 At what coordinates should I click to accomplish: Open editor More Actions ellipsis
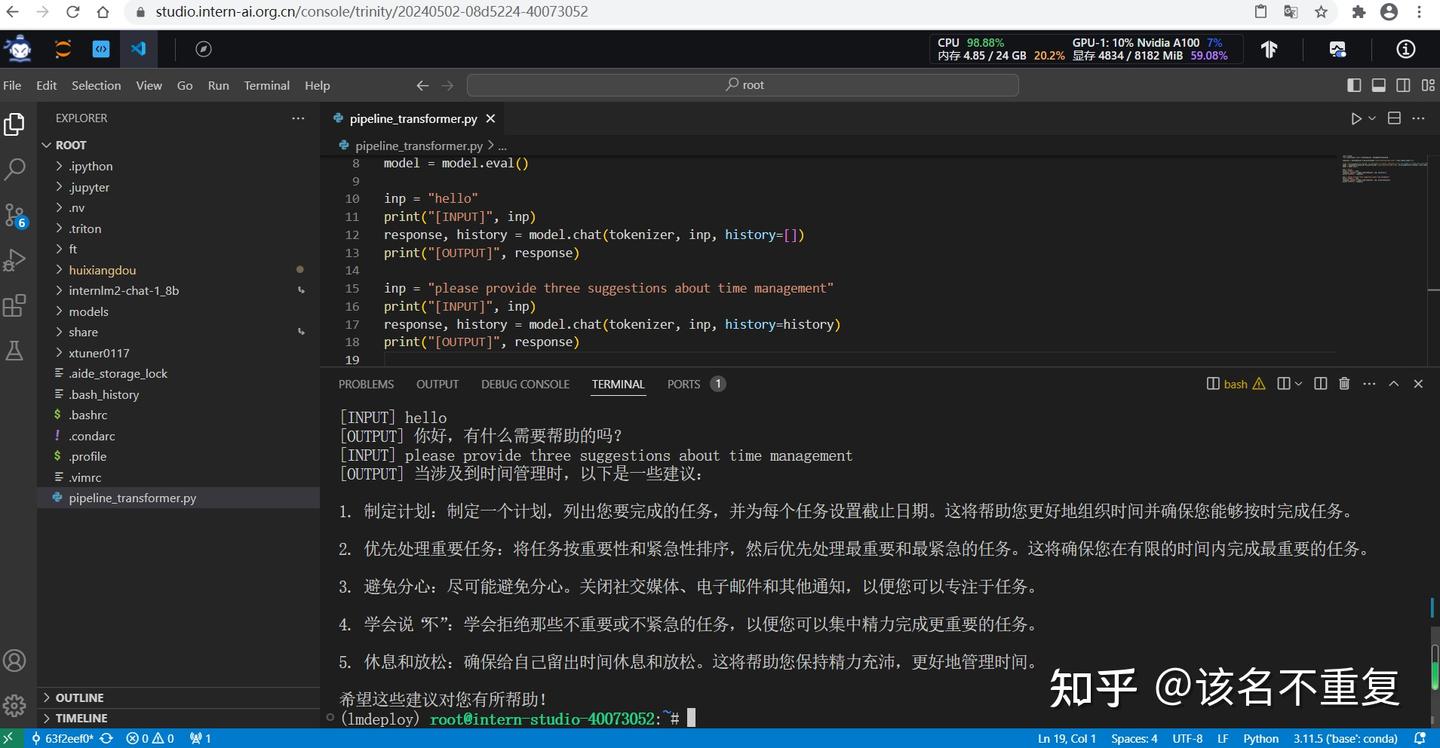tap(1418, 118)
